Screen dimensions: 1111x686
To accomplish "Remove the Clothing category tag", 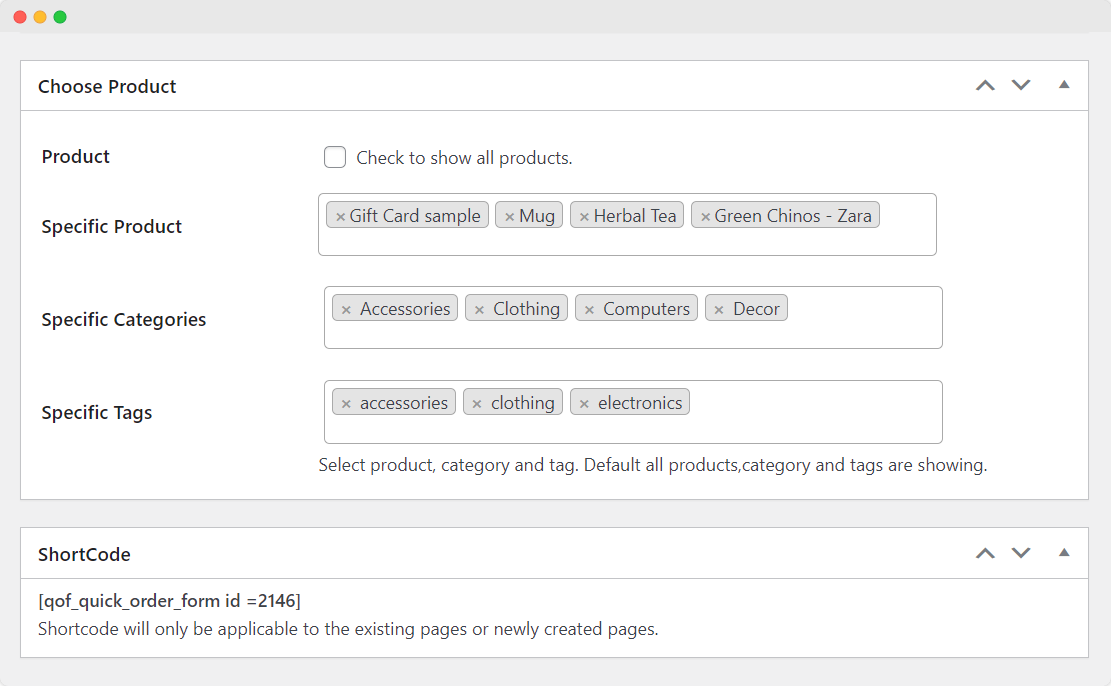I will pyautogui.click(x=479, y=310).
